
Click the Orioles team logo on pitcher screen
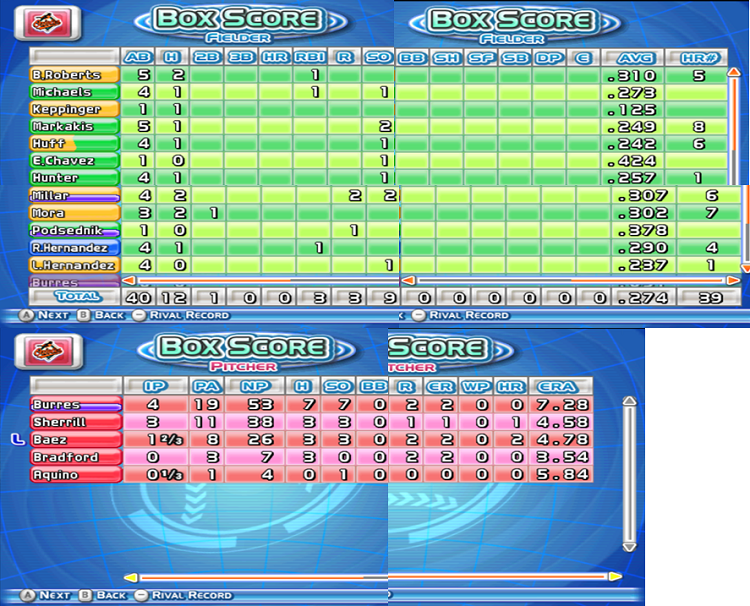click(x=48, y=352)
